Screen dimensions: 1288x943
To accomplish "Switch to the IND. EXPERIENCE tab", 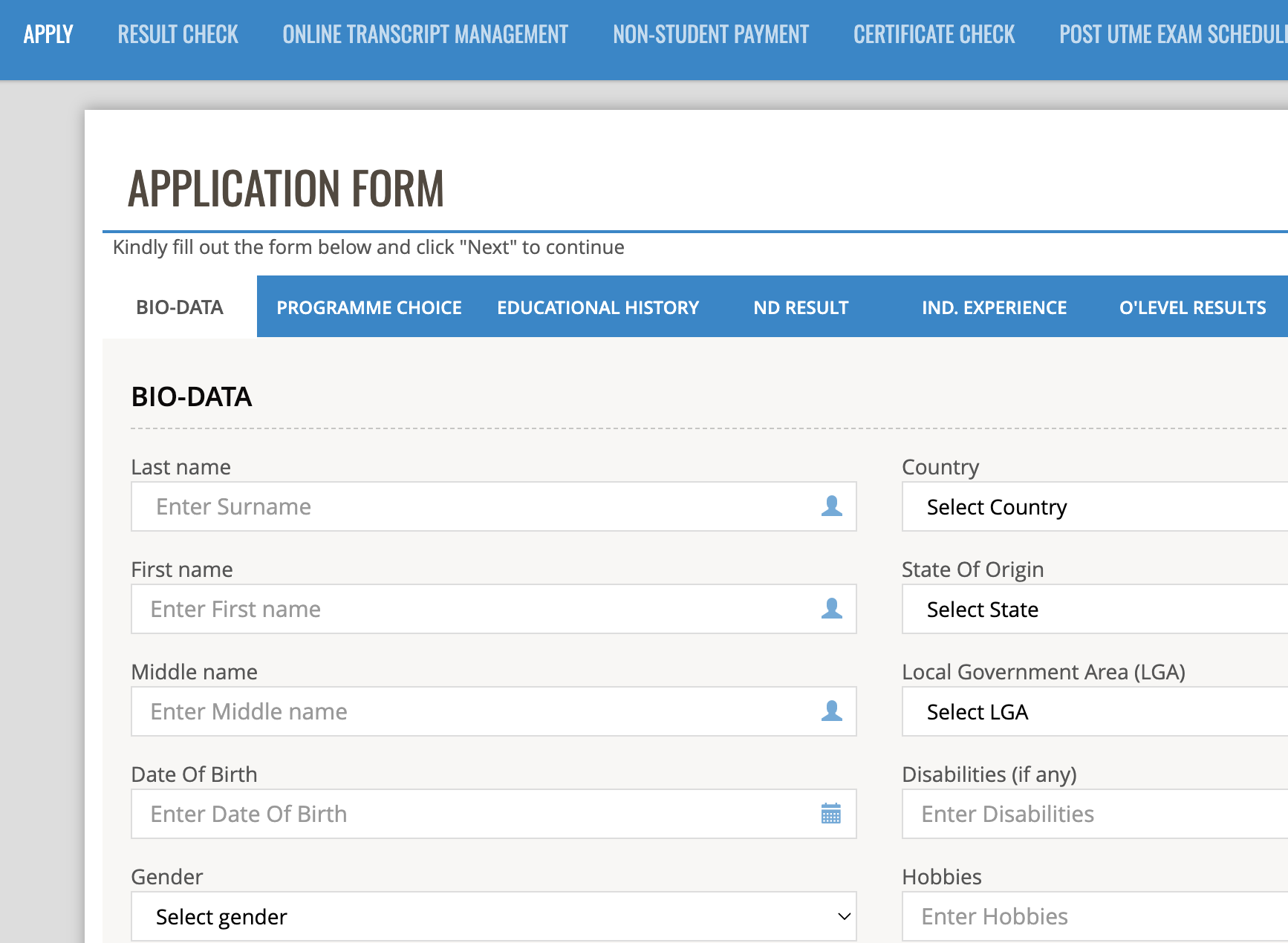I will pos(994,307).
